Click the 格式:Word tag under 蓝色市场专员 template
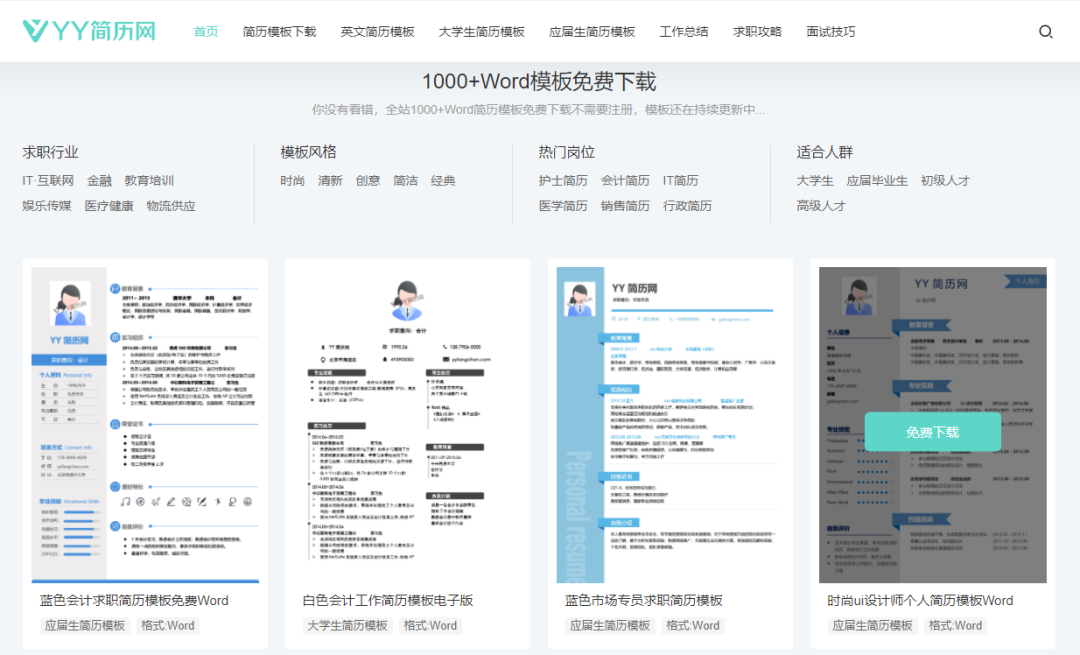Screen dimensions: 1080x655 click(693, 624)
